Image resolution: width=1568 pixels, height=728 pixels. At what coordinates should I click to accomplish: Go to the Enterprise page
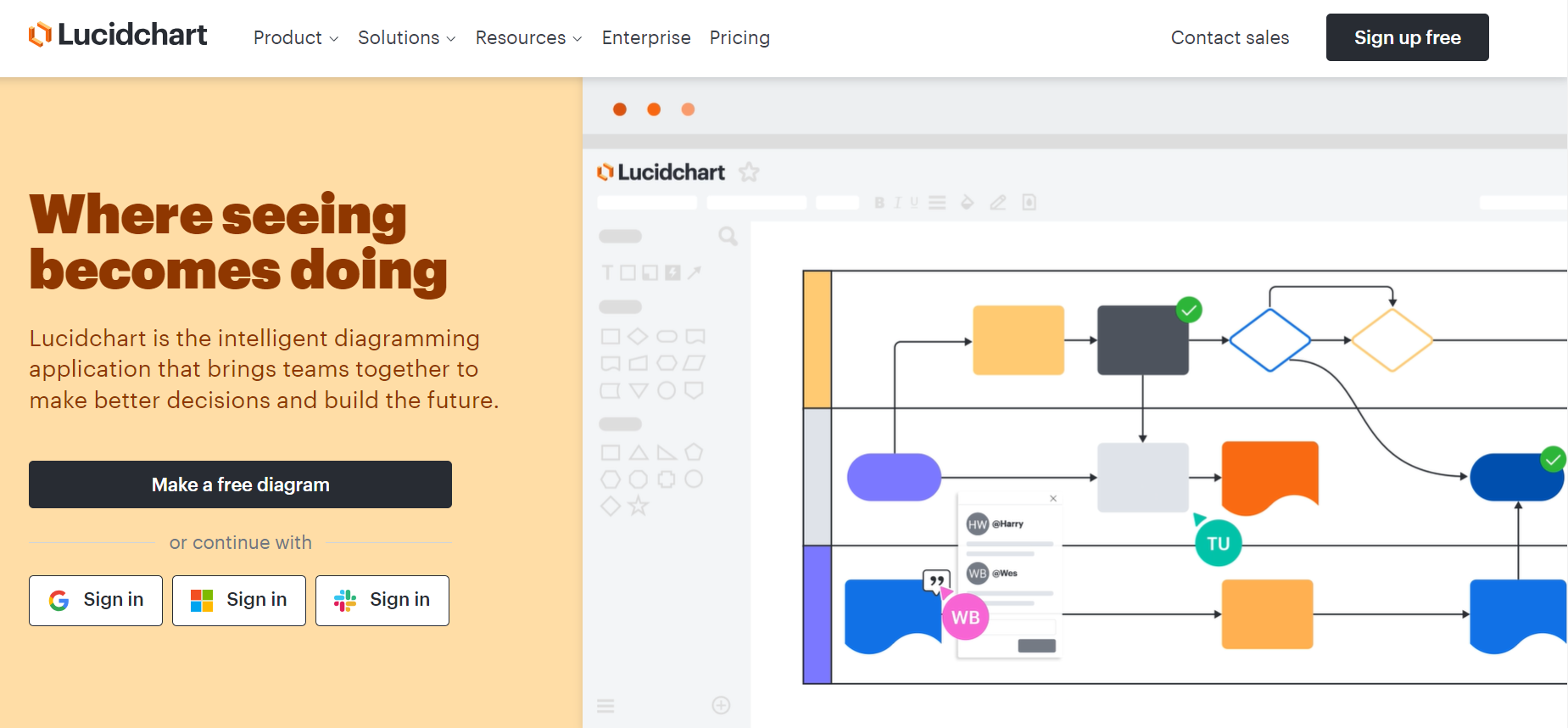pos(646,38)
